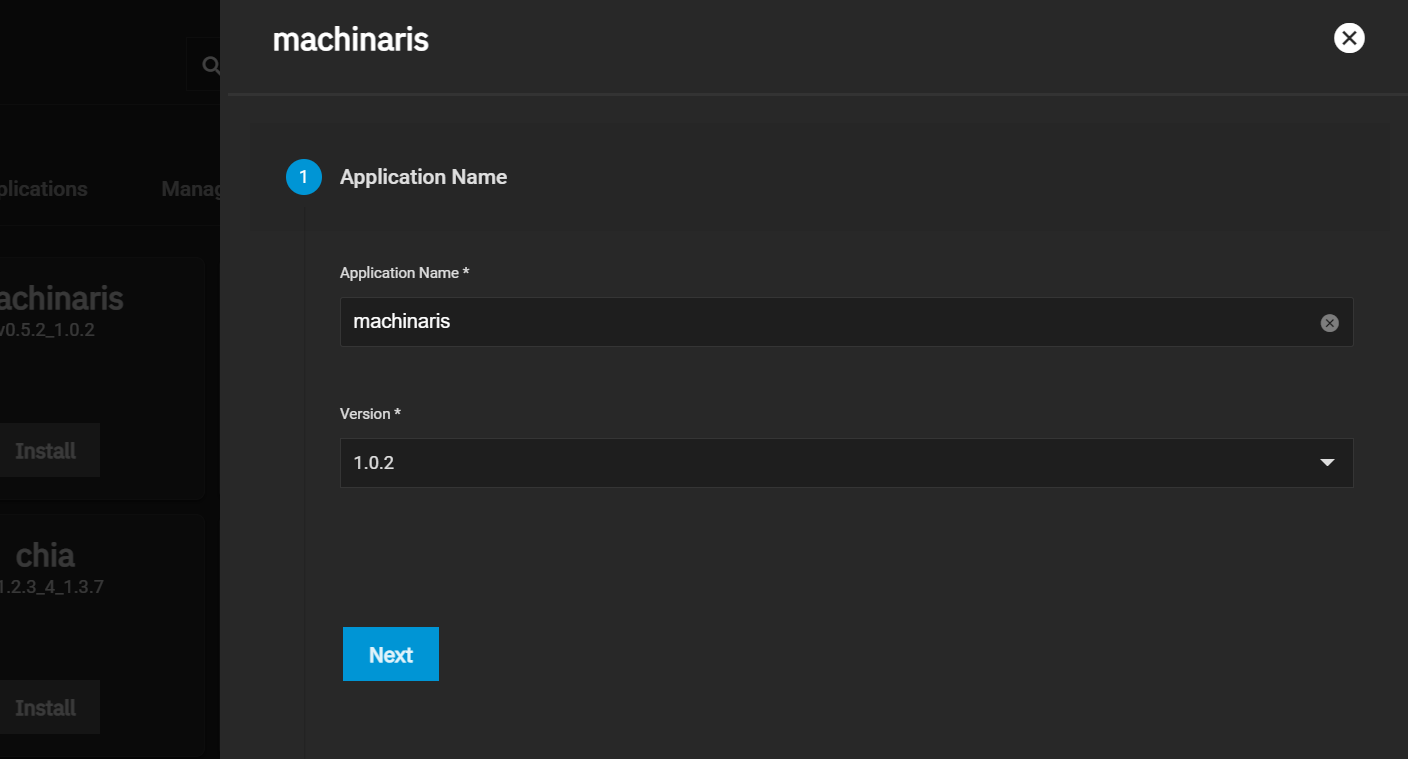Click the chia card title
The height and width of the screenshot is (759, 1408).
click(45, 555)
